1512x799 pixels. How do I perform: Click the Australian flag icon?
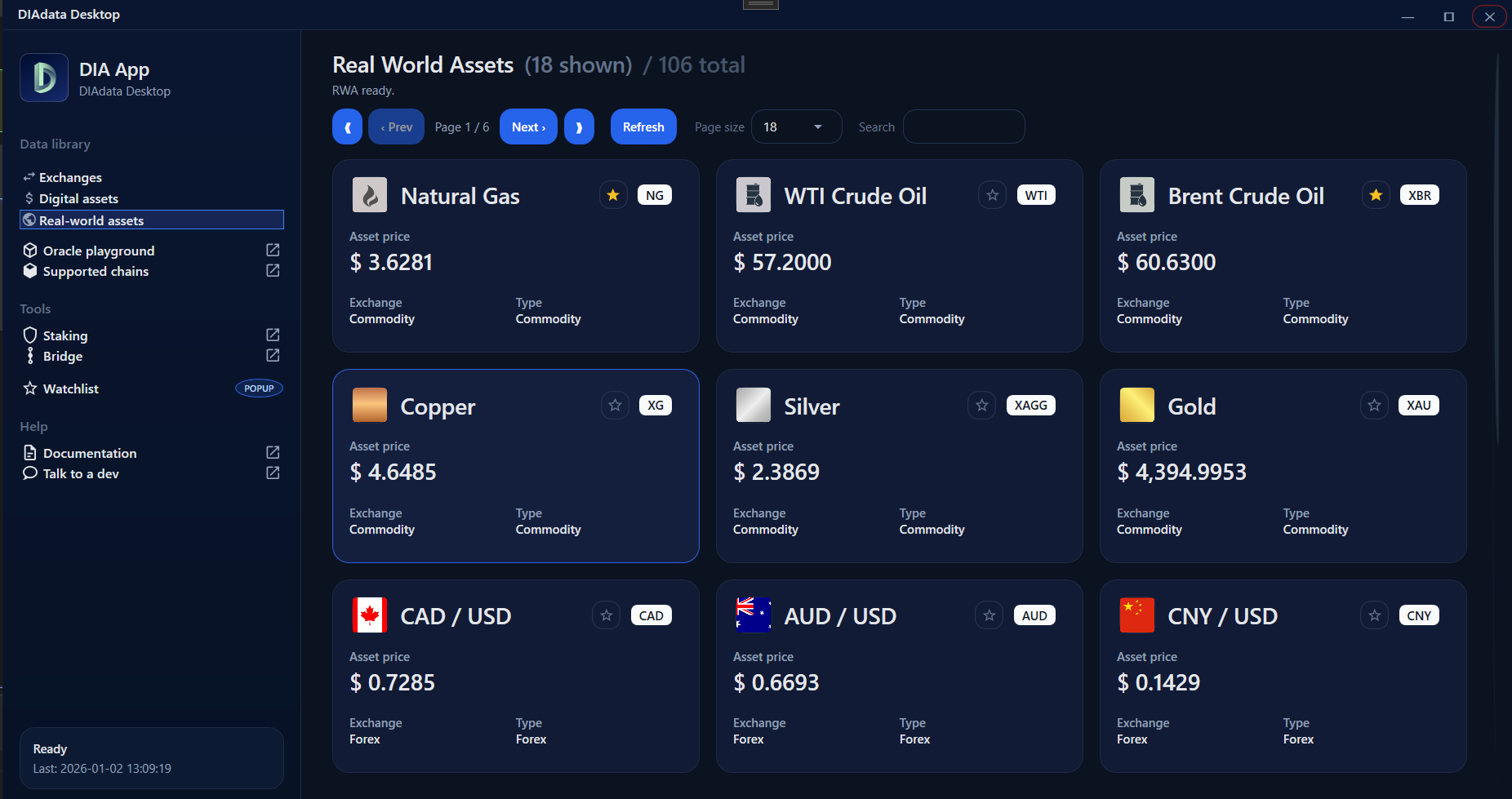tap(753, 615)
